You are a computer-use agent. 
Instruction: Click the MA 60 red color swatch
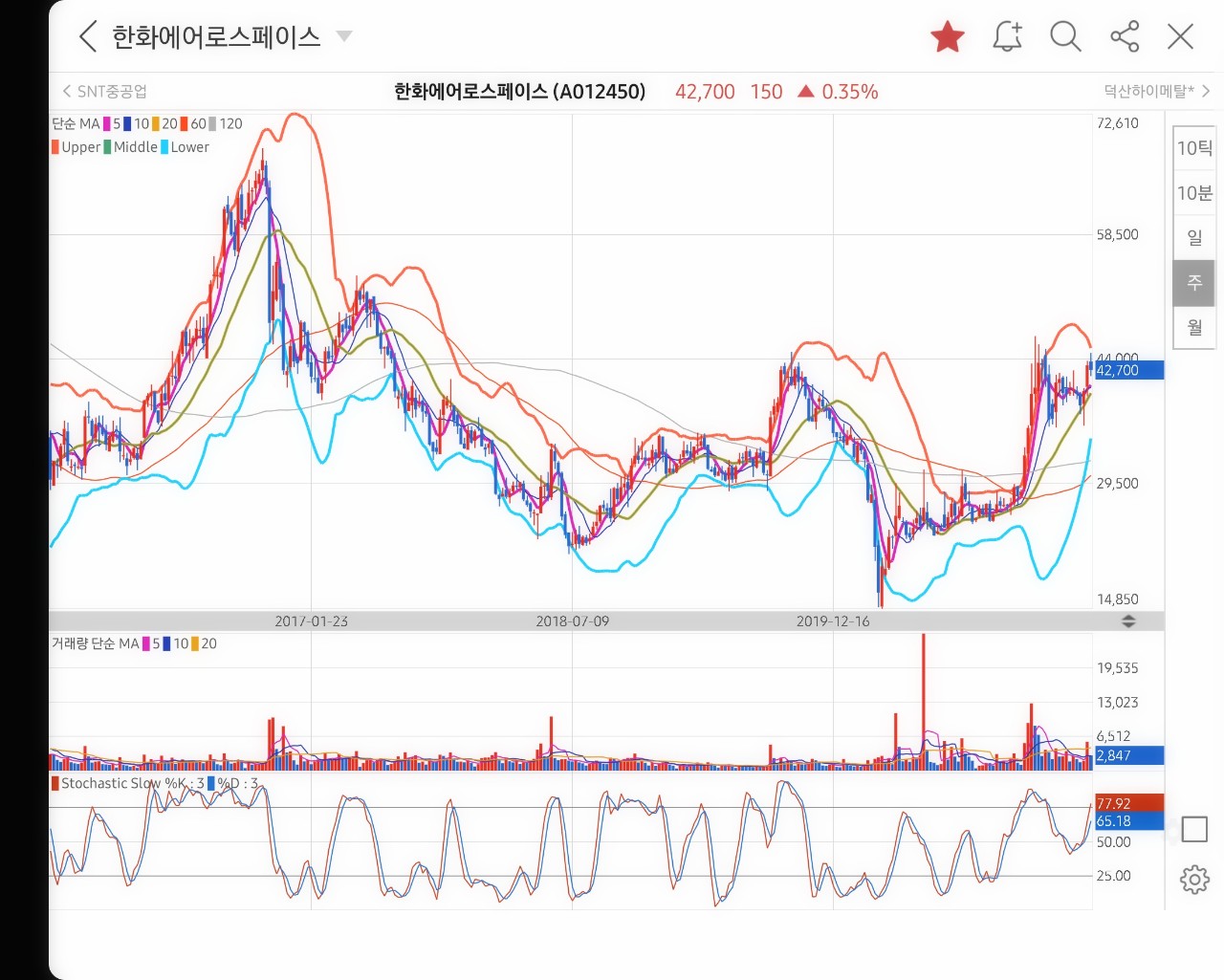point(184,124)
